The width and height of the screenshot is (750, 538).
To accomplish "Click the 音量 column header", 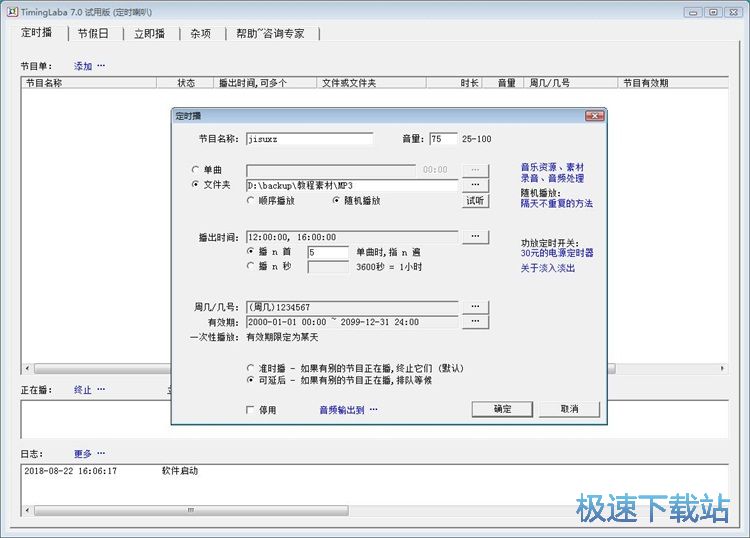I will [503, 83].
